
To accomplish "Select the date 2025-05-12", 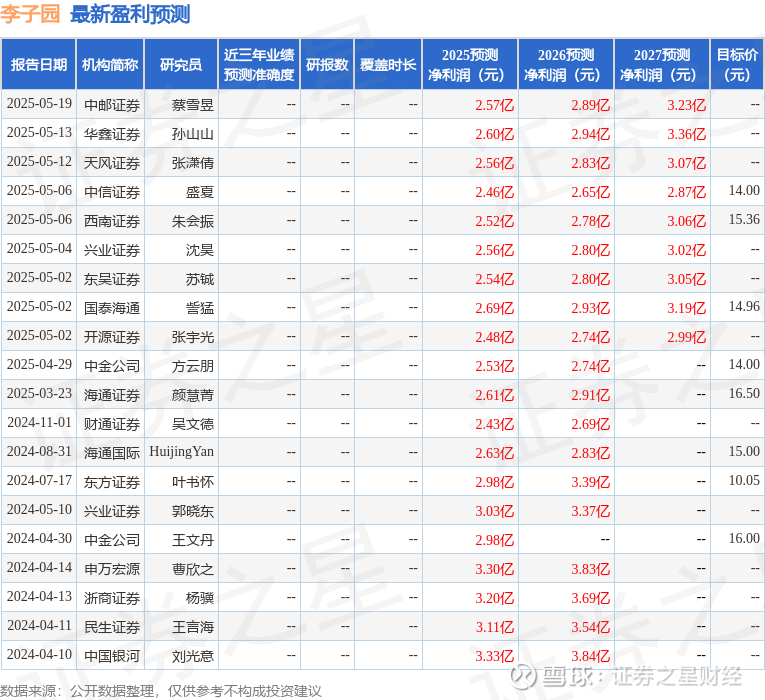I will (39, 162).
